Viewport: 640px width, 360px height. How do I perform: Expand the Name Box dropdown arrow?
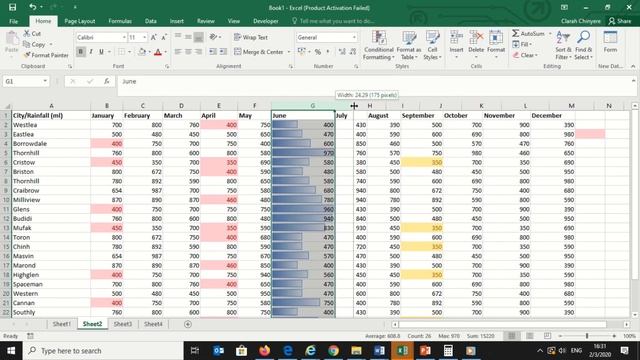[x=45, y=81]
